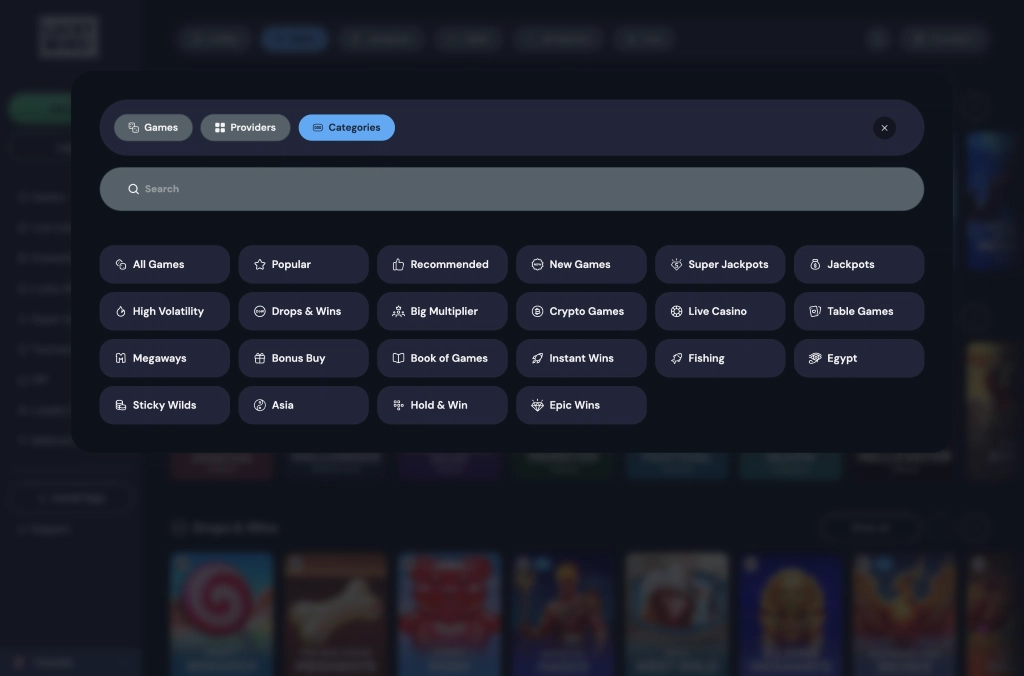Select the Super Jackpots category icon

click(674, 264)
